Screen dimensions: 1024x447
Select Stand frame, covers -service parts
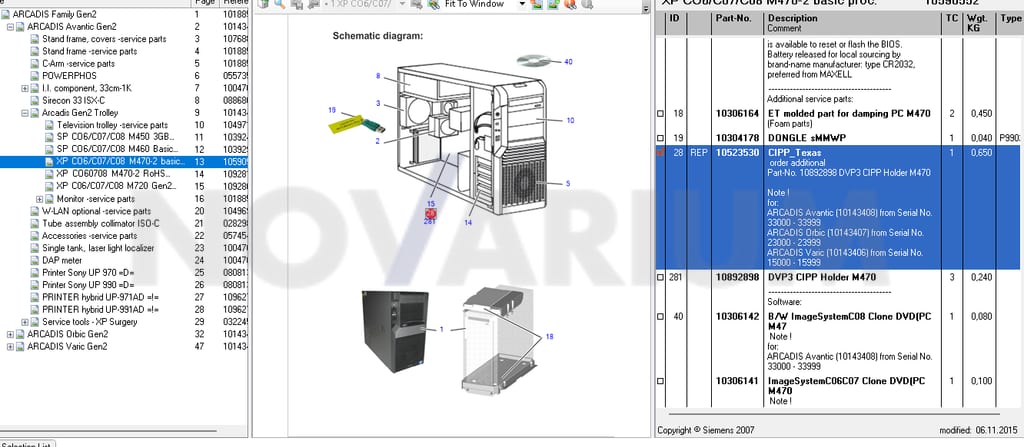click(x=104, y=39)
